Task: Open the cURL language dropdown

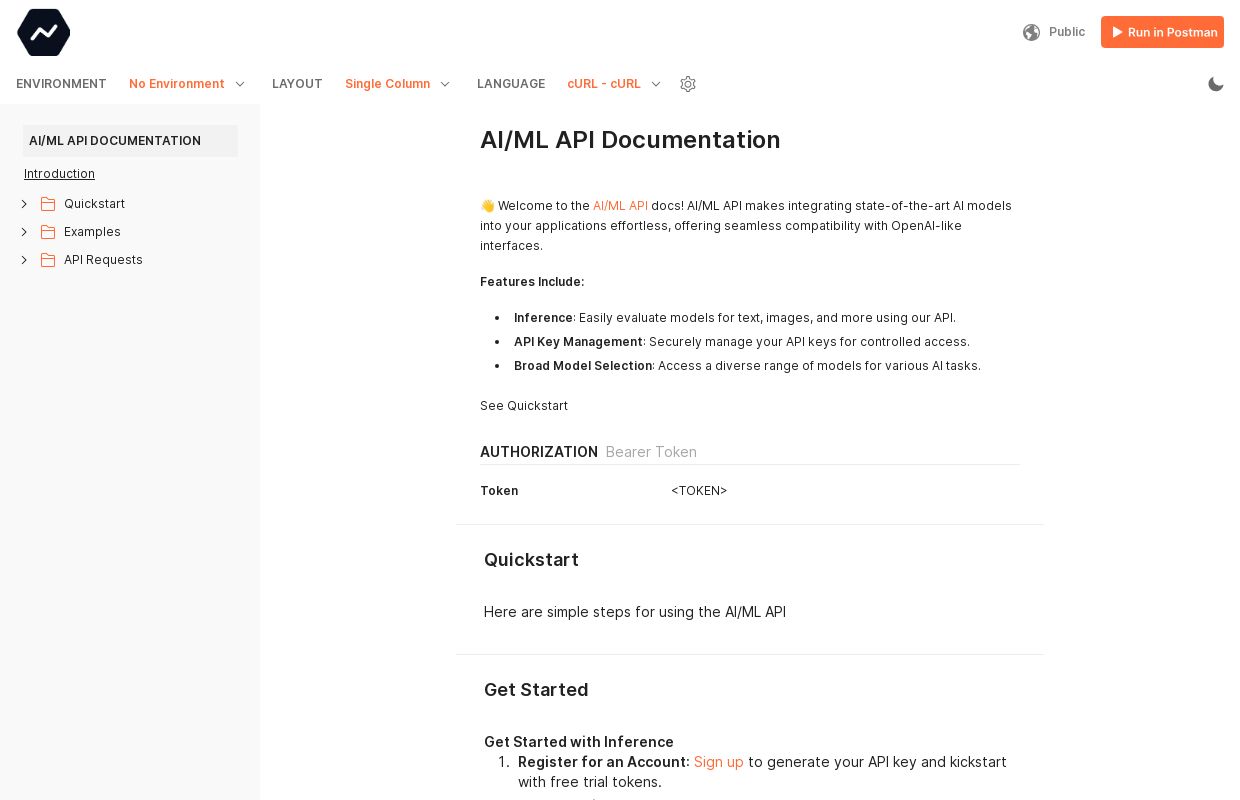Action: 614,84
